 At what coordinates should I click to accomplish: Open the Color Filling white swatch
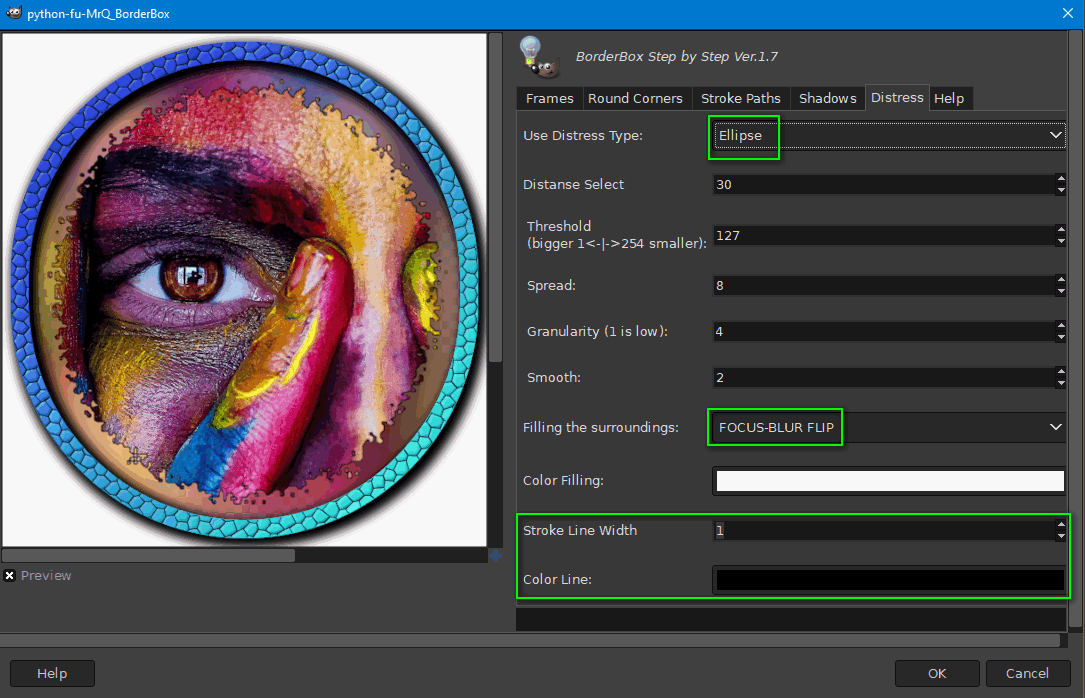(890, 481)
